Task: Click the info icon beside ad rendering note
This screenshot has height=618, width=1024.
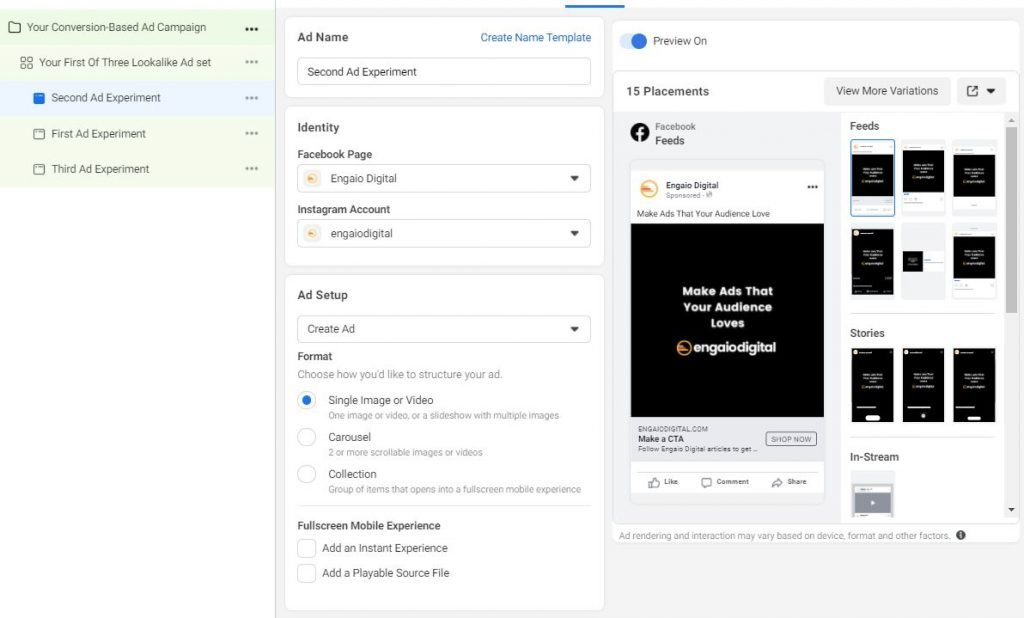Action: 961,535
